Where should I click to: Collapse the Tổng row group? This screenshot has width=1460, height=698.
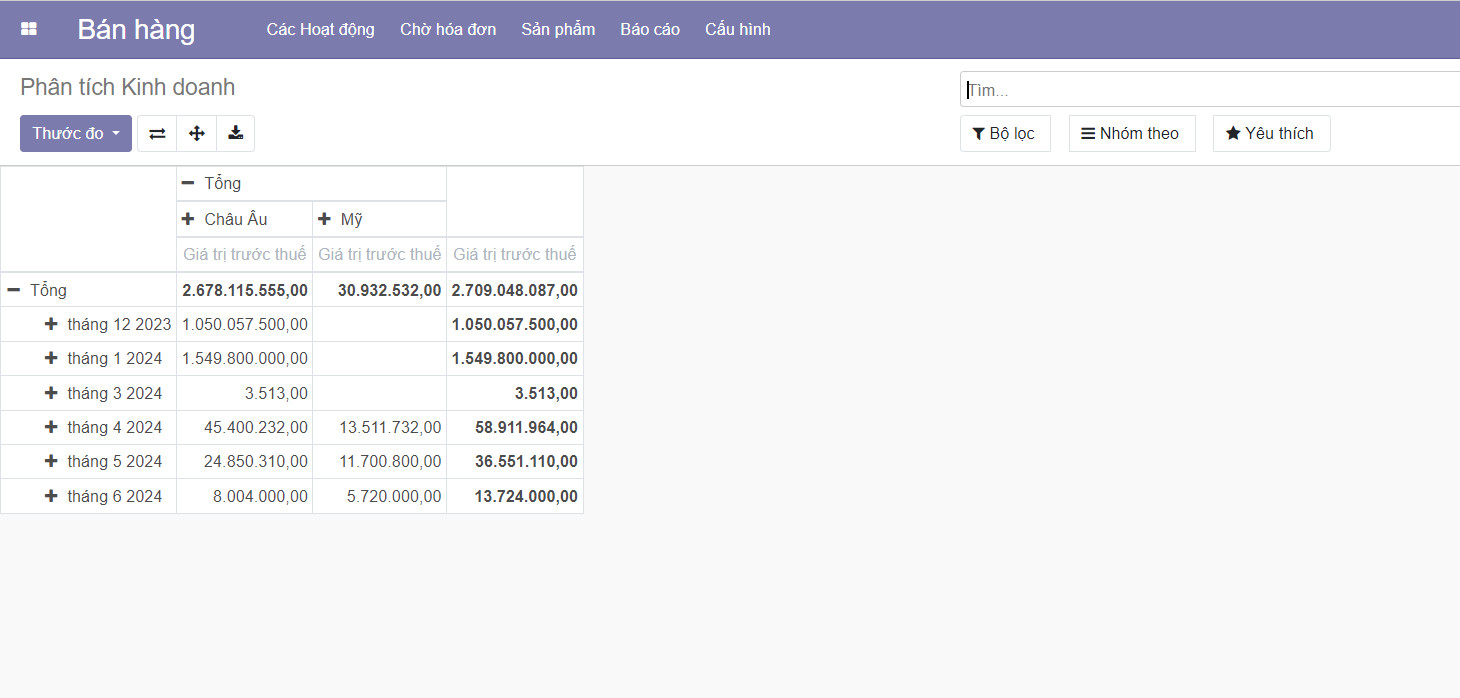[x=38, y=290]
